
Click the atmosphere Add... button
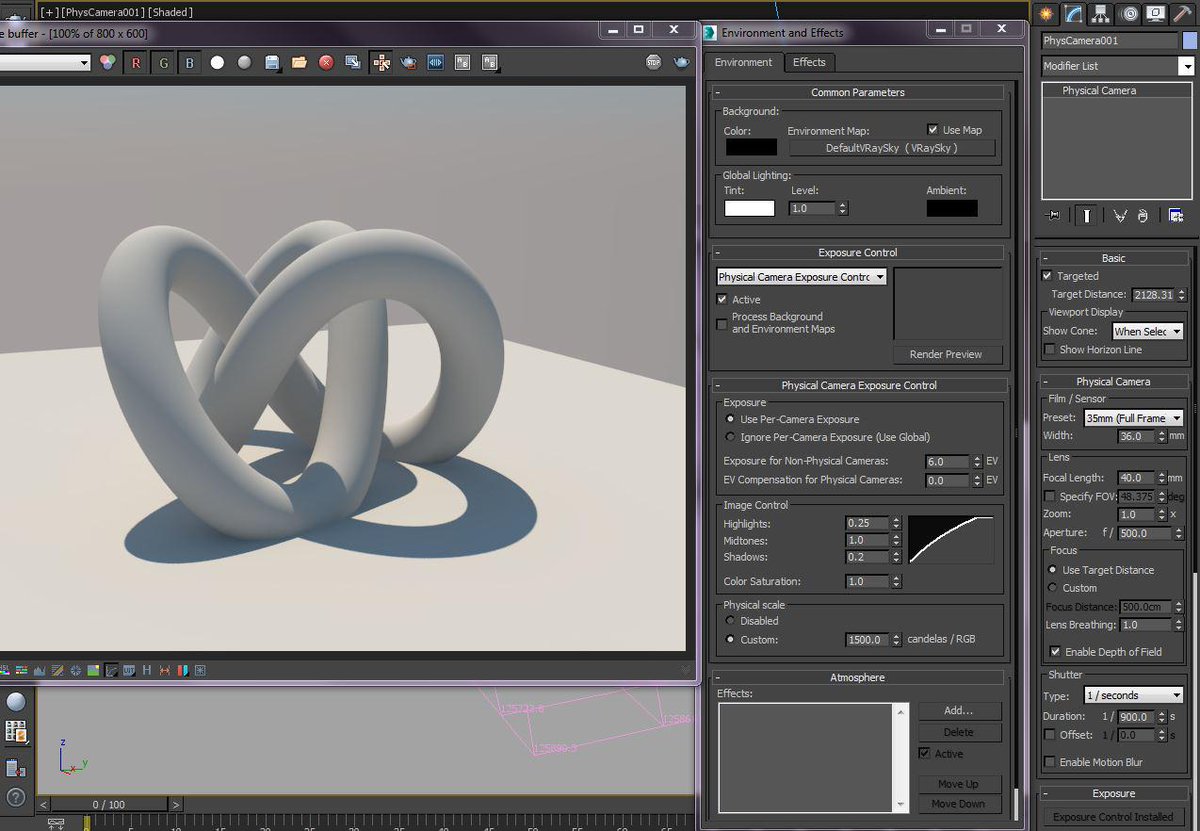(958, 710)
